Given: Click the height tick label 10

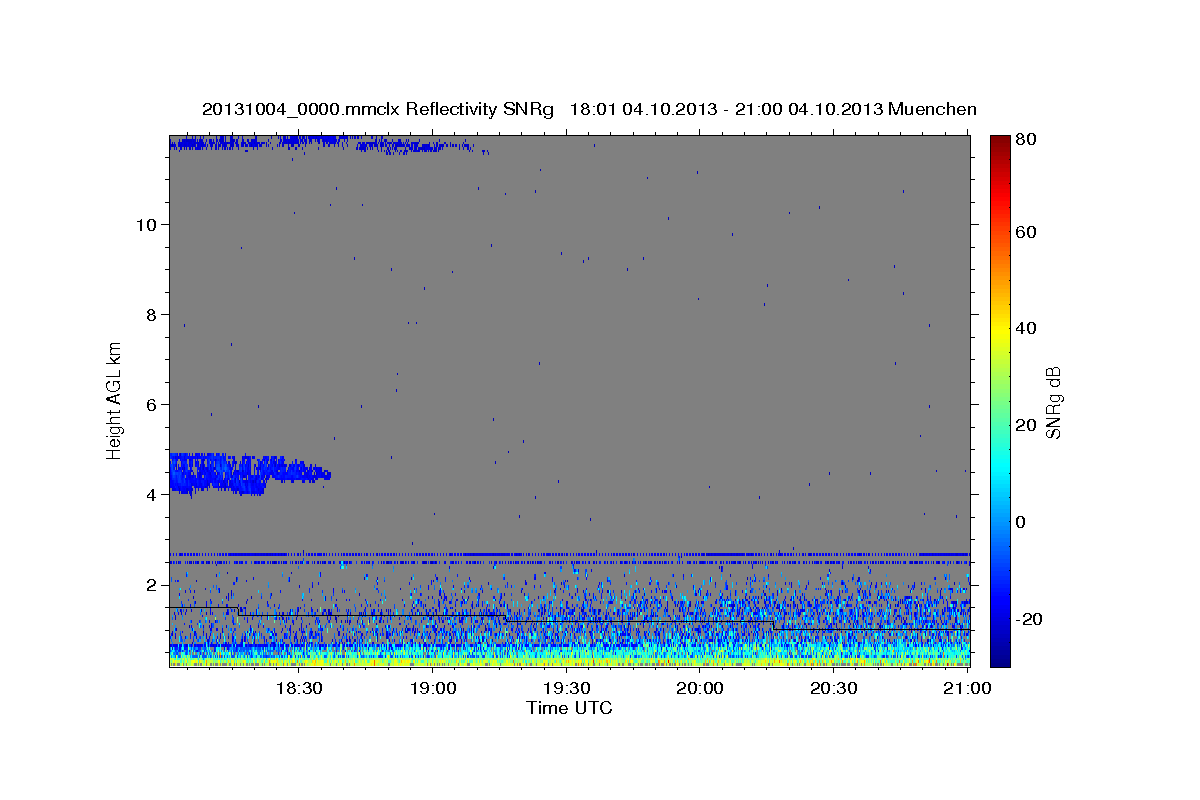Looking at the screenshot, I should (x=145, y=225).
